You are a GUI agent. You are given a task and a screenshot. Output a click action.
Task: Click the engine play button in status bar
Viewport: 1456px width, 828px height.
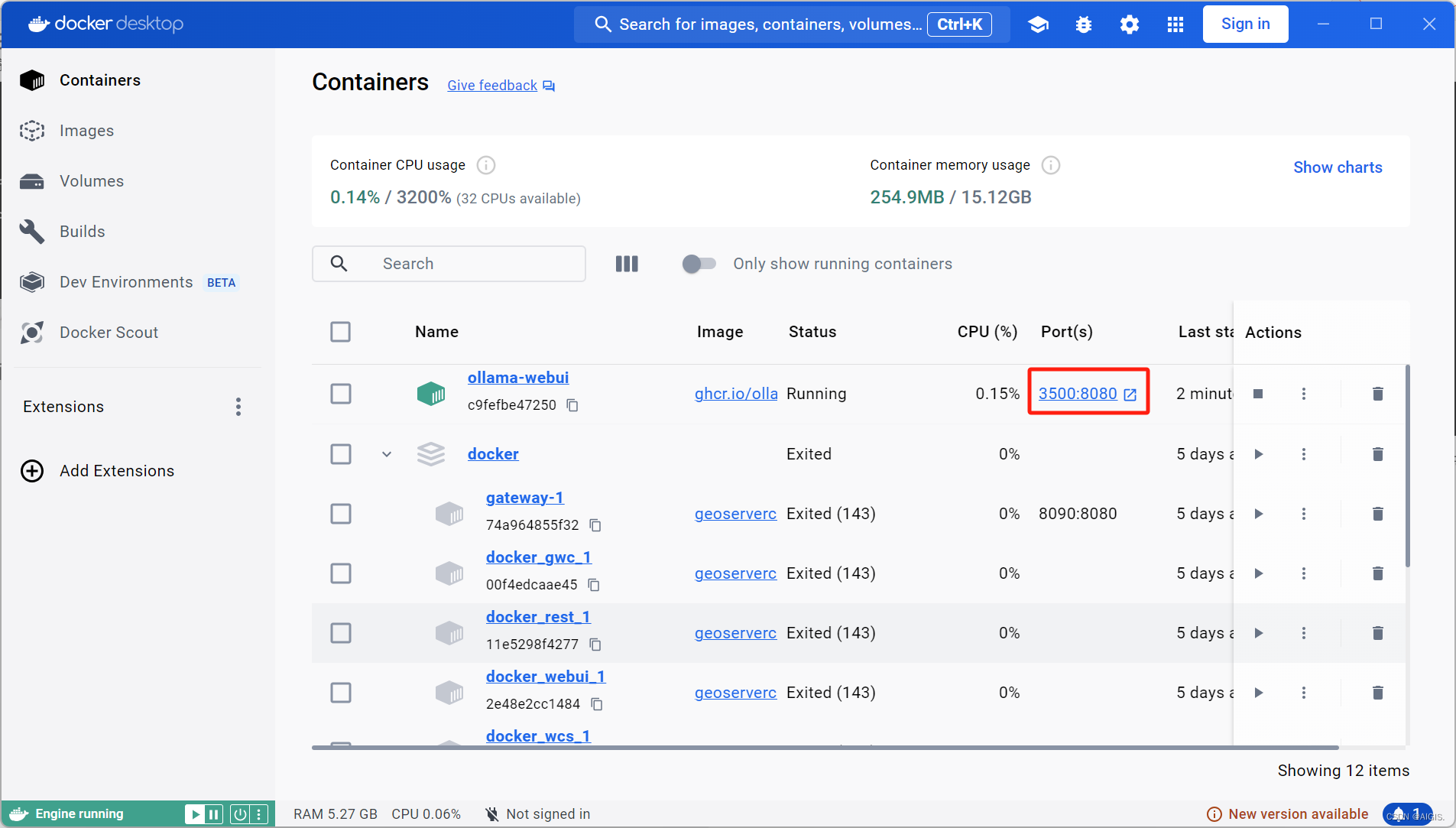pos(195,814)
